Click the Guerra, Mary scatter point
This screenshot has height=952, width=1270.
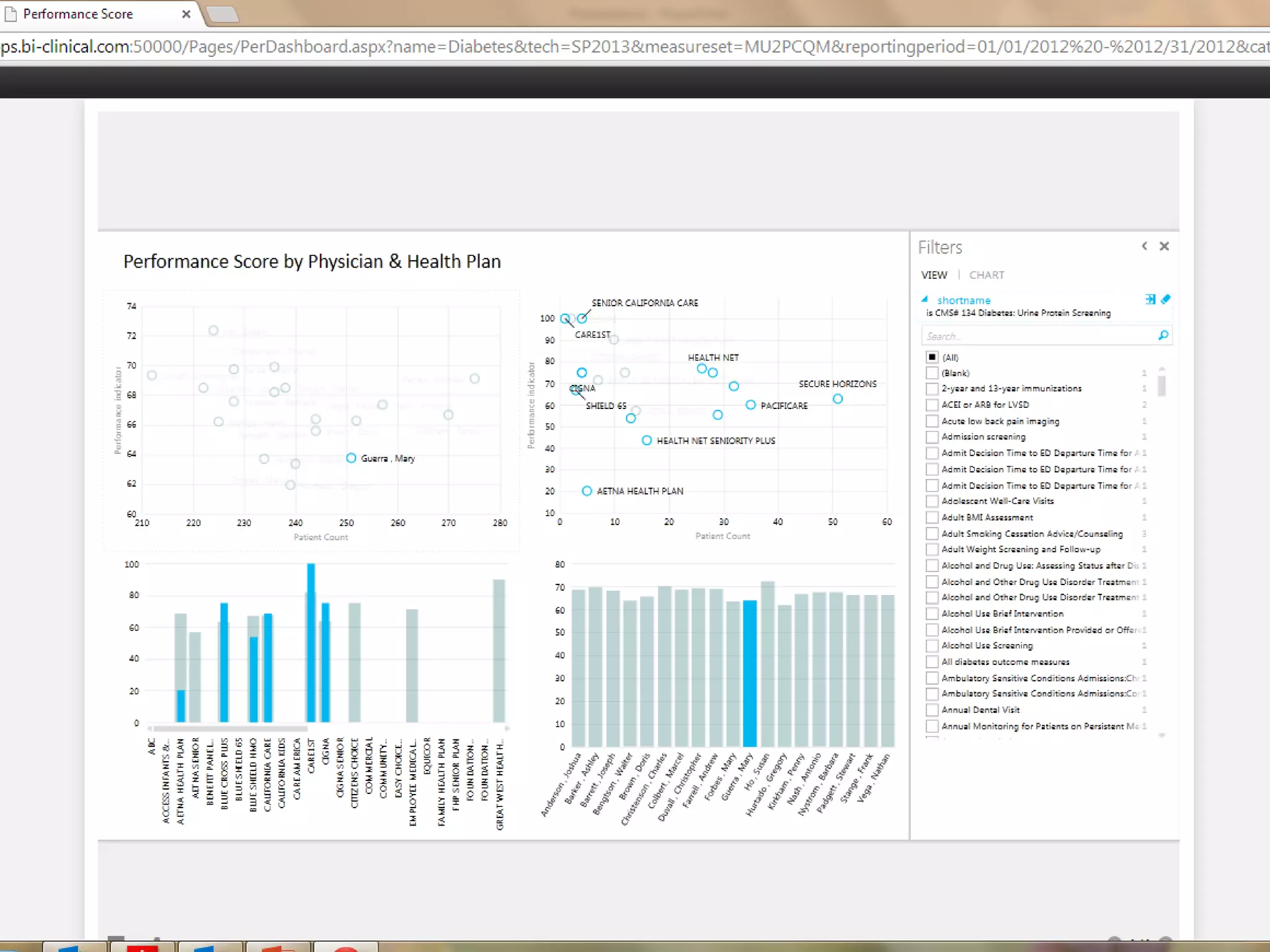pos(351,458)
